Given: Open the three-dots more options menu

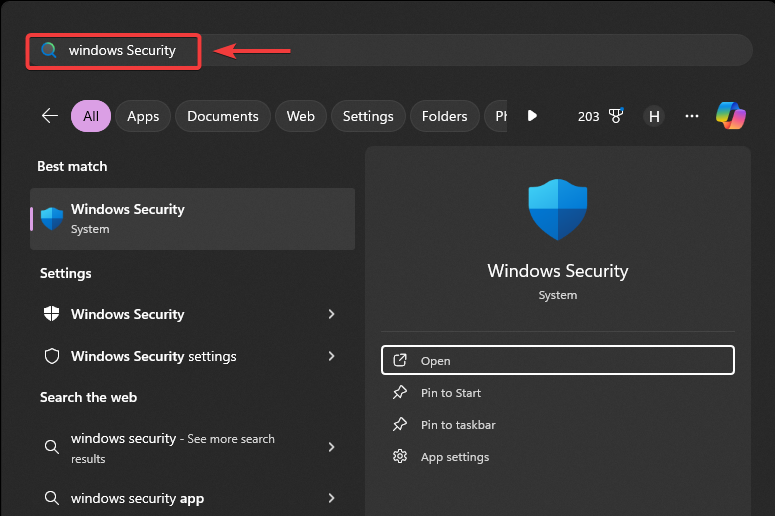Looking at the screenshot, I should [692, 116].
